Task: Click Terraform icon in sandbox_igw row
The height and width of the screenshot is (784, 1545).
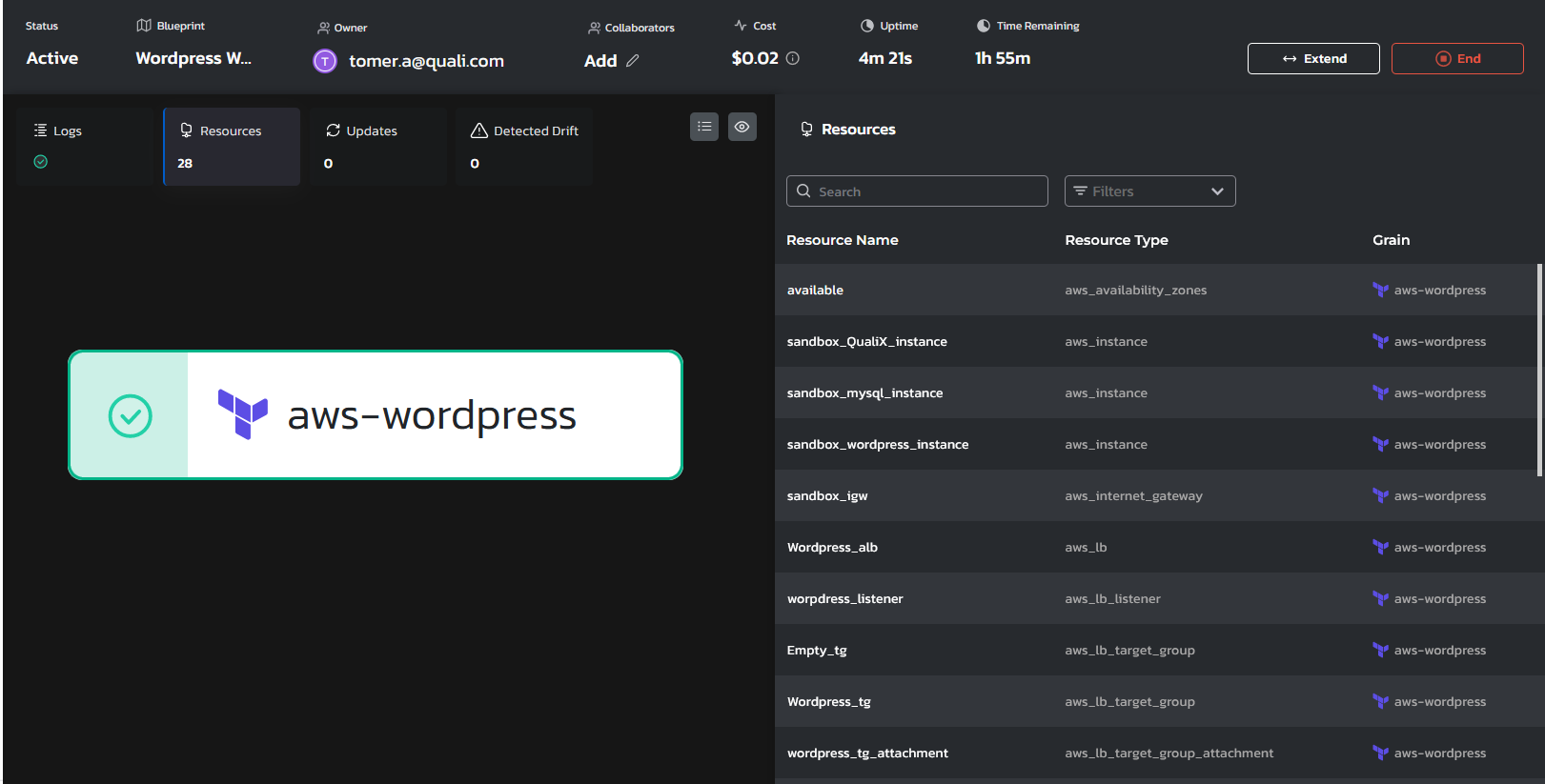Action: [x=1380, y=495]
